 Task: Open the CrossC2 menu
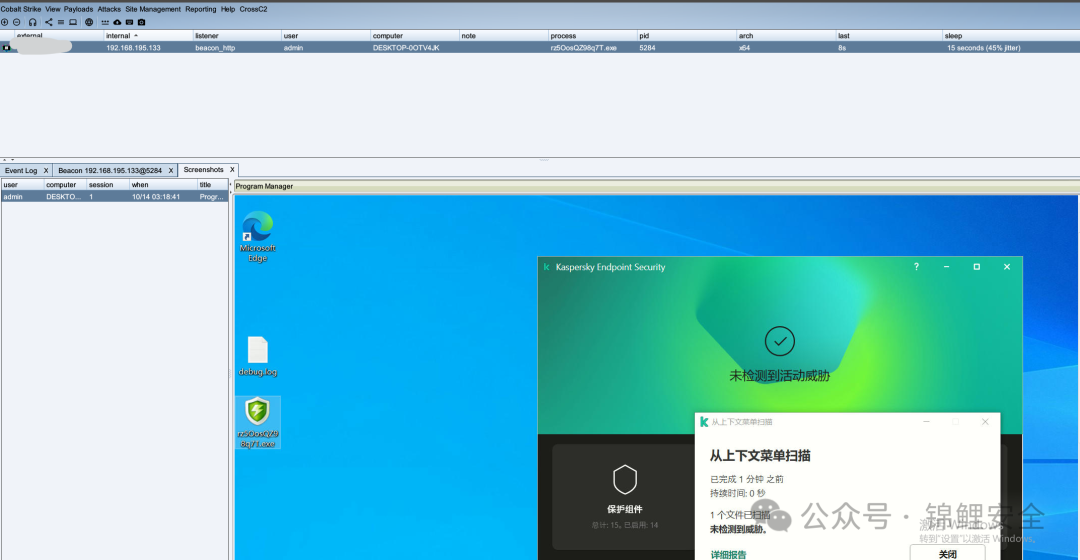click(253, 9)
